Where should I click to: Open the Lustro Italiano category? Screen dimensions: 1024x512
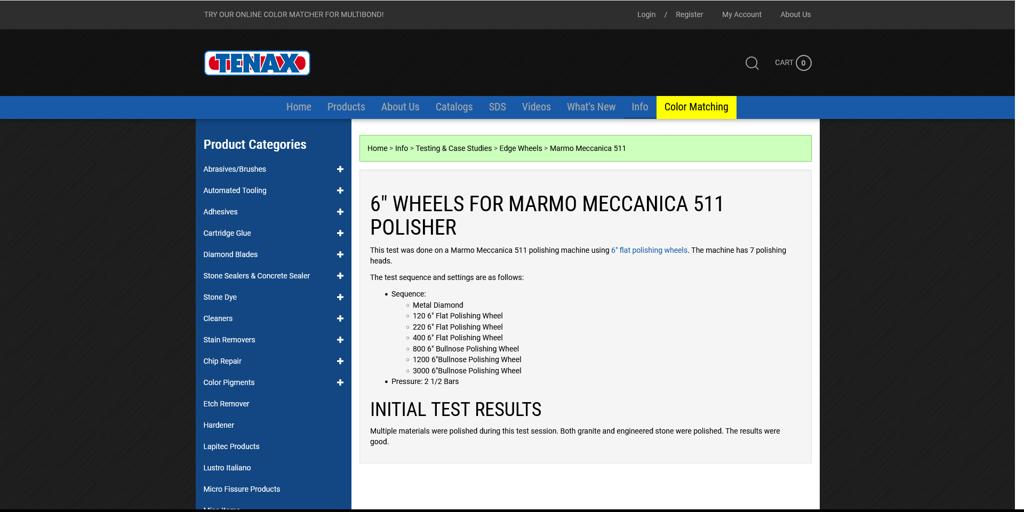coord(227,468)
